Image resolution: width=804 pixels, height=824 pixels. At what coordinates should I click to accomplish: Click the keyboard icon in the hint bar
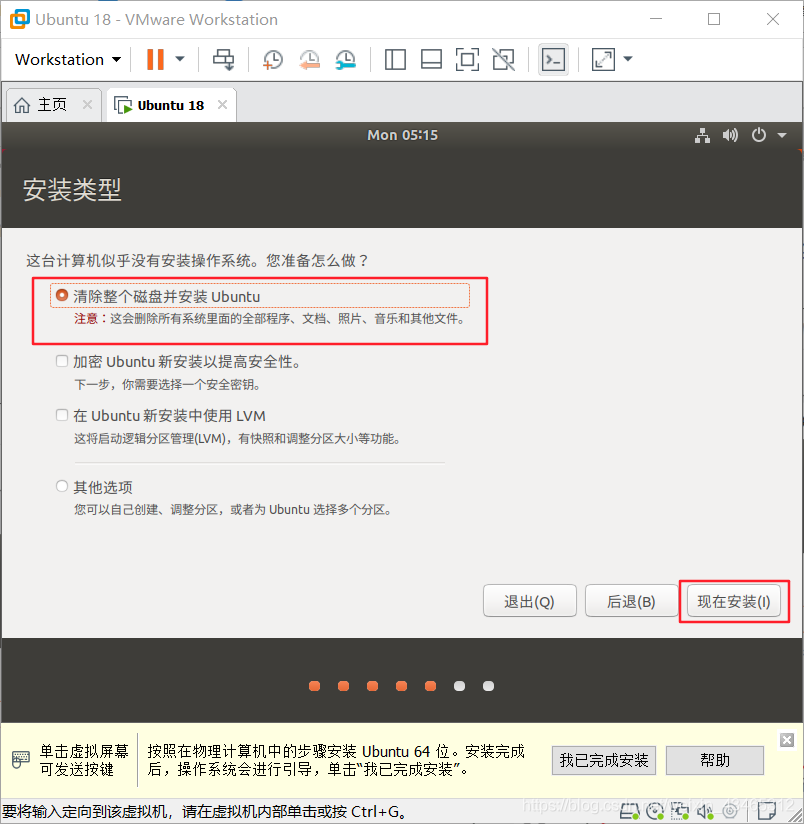21,759
